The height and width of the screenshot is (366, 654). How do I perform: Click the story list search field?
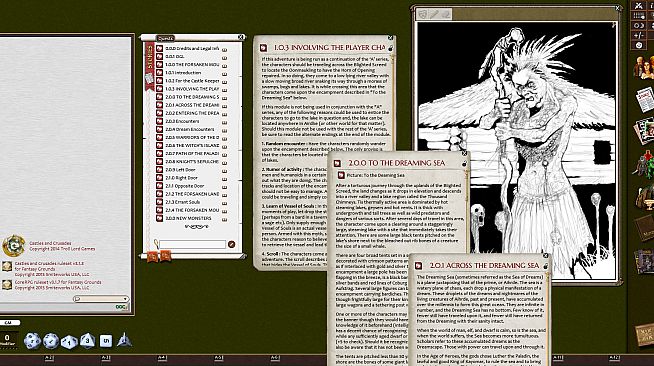point(192,244)
